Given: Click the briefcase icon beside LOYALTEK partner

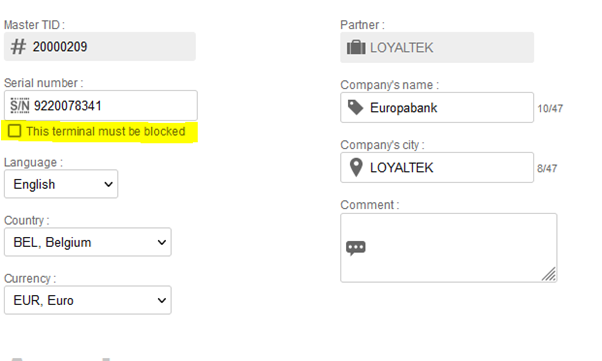Looking at the screenshot, I should coord(356,48).
